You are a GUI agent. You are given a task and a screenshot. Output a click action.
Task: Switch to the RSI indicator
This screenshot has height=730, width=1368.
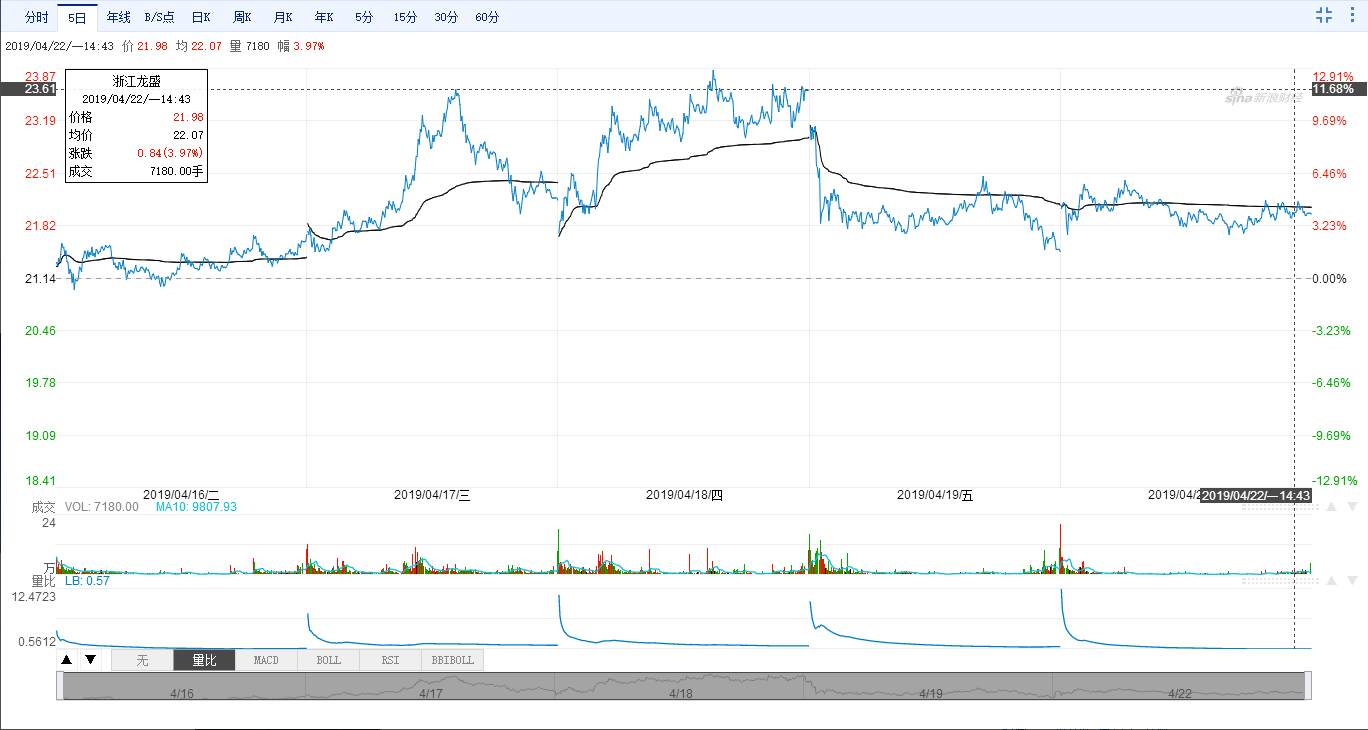[390, 660]
